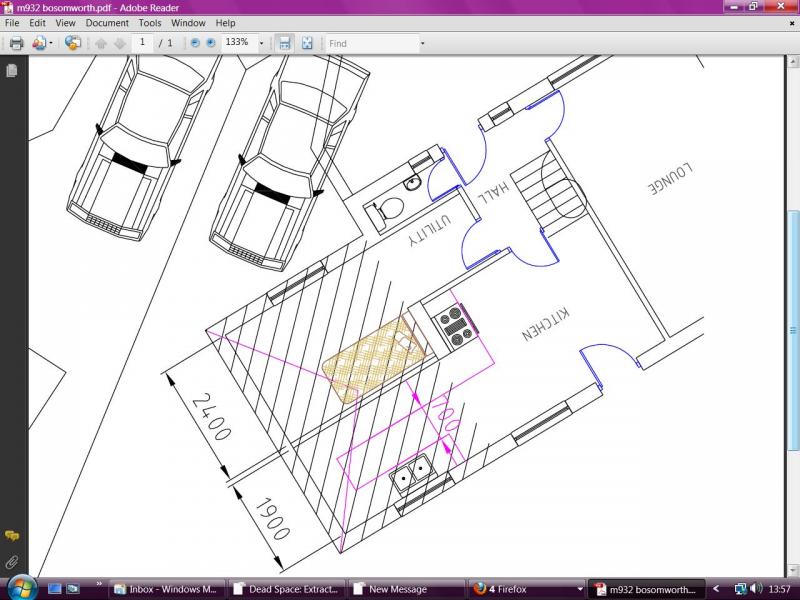The width and height of the screenshot is (800, 600).
Task: Open the email icon dropdown arrow
Action: click(51, 44)
